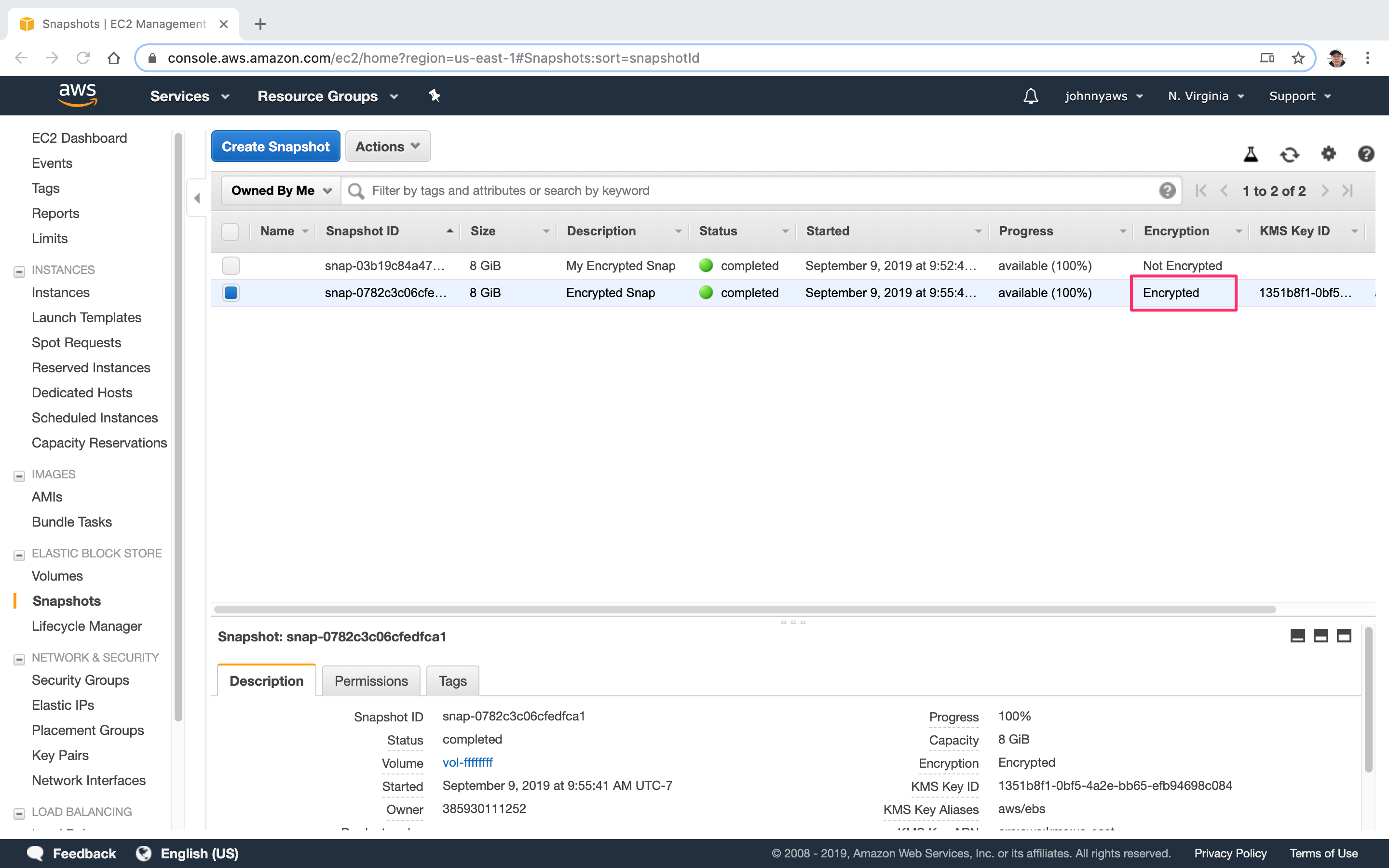Refresh the snapshots list
This screenshot has width=1389, height=868.
pyautogui.click(x=1289, y=154)
